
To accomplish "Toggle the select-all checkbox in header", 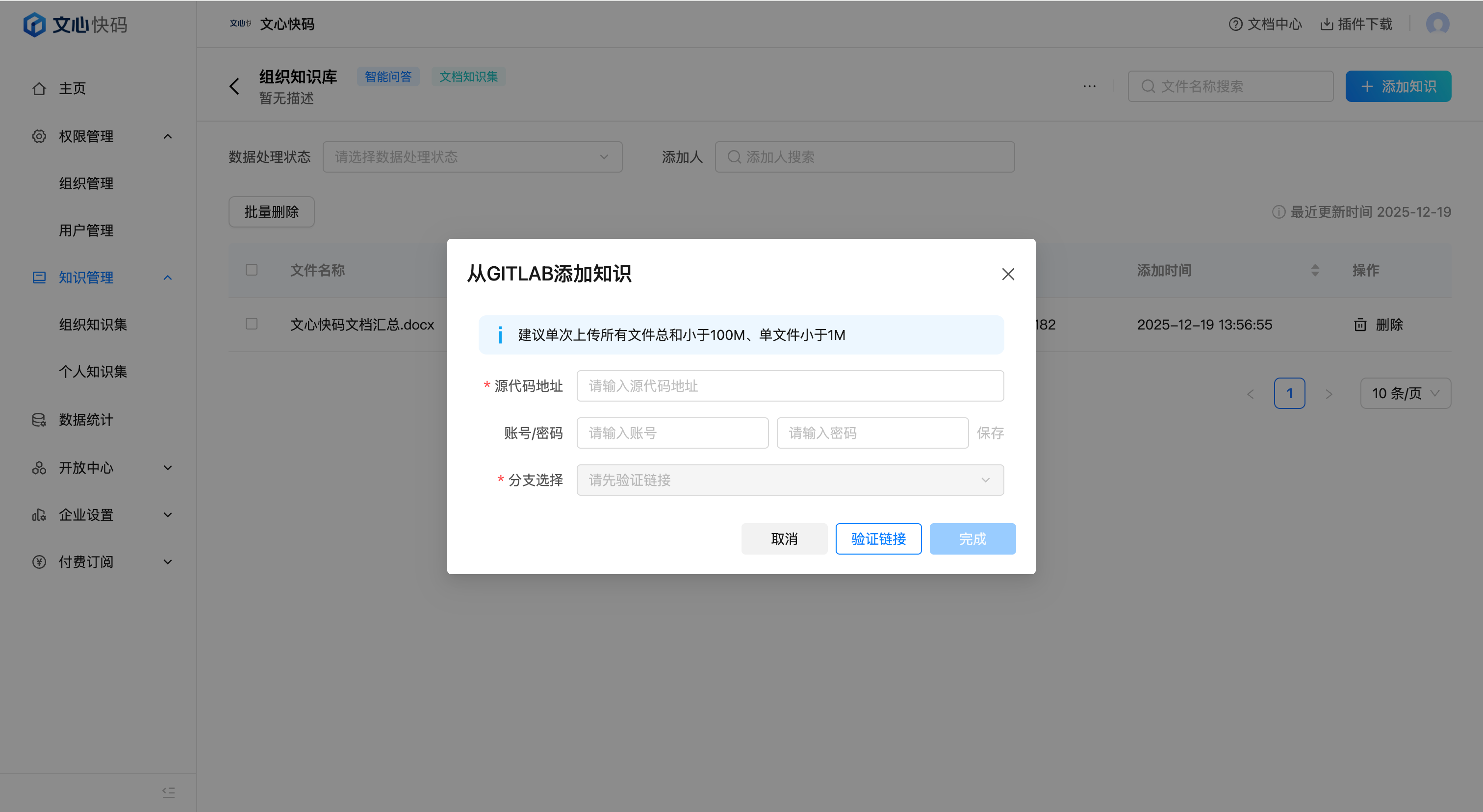I will point(252,269).
